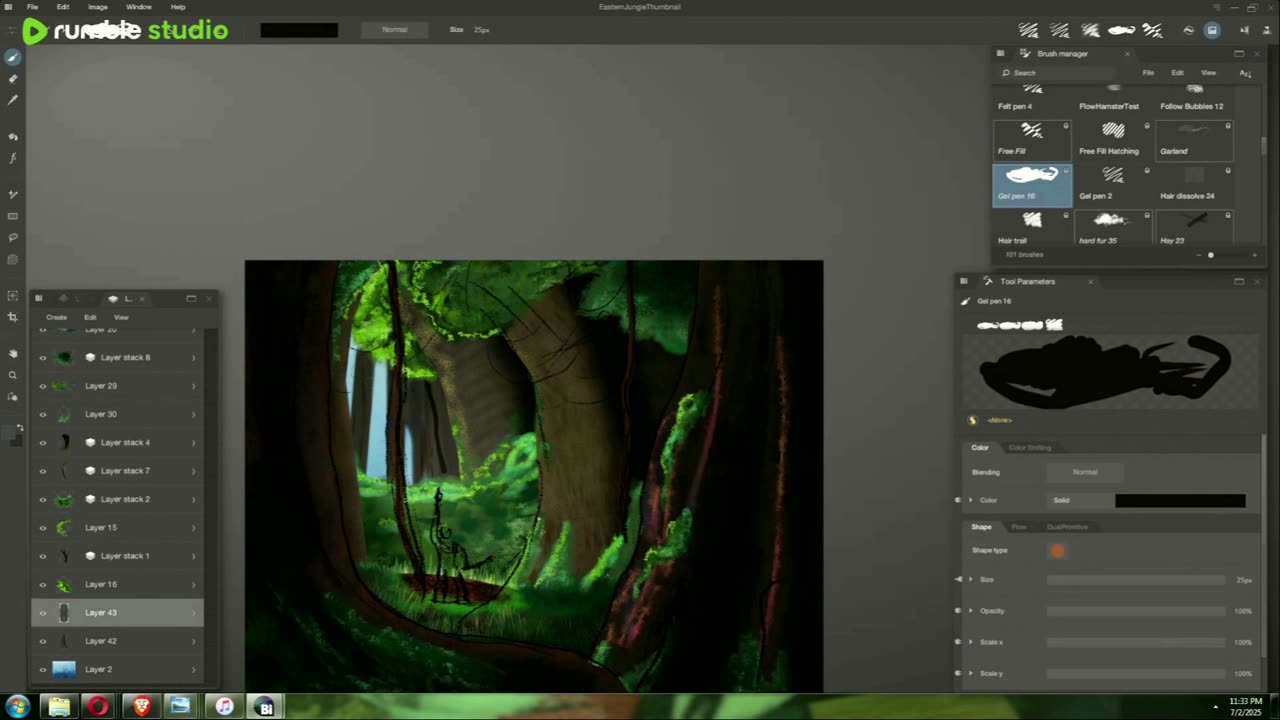This screenshot has width=1280, height=720.
Task: Open the File menu in Brush manager
Action: tap(1148, 73)
